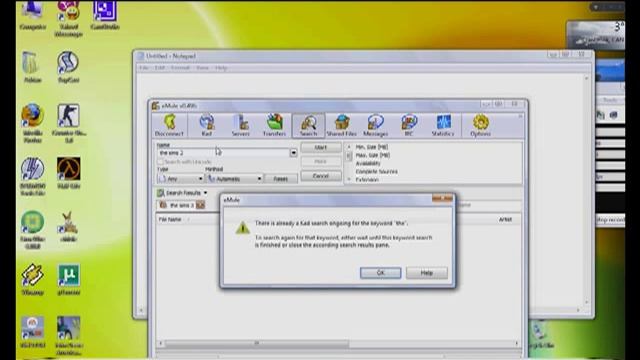Click the warning triangle icon in dialog
The width and height of the screenshot is (640, 360).
[242, 227]
